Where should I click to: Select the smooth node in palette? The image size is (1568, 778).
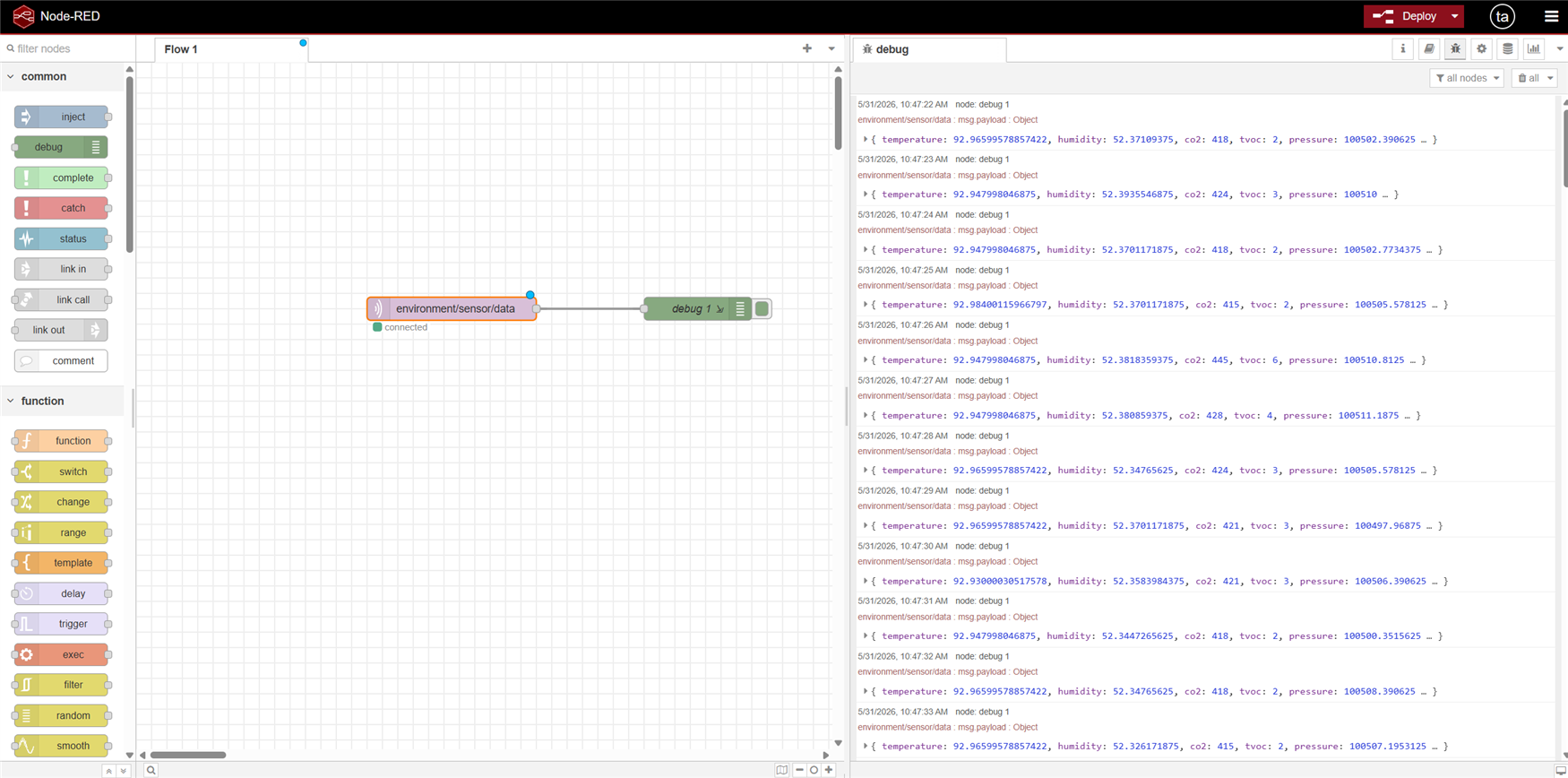[x=62, y=746]
